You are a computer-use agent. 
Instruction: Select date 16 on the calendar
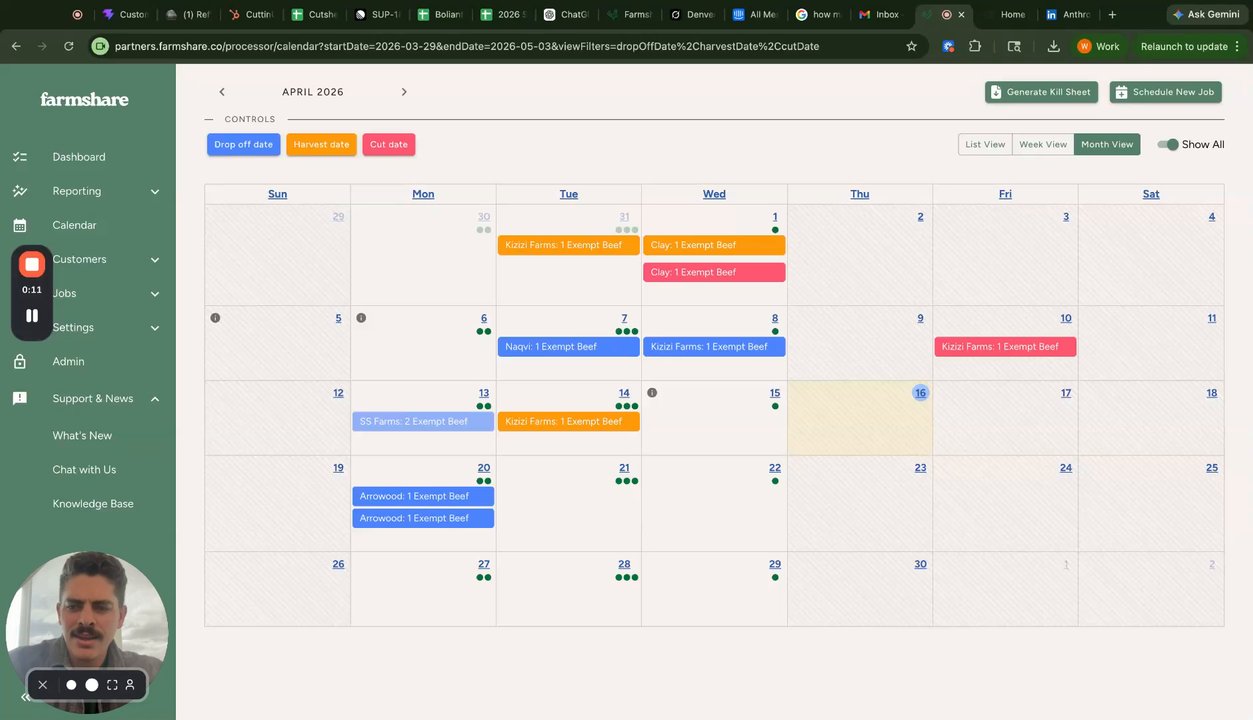(920, 393)
